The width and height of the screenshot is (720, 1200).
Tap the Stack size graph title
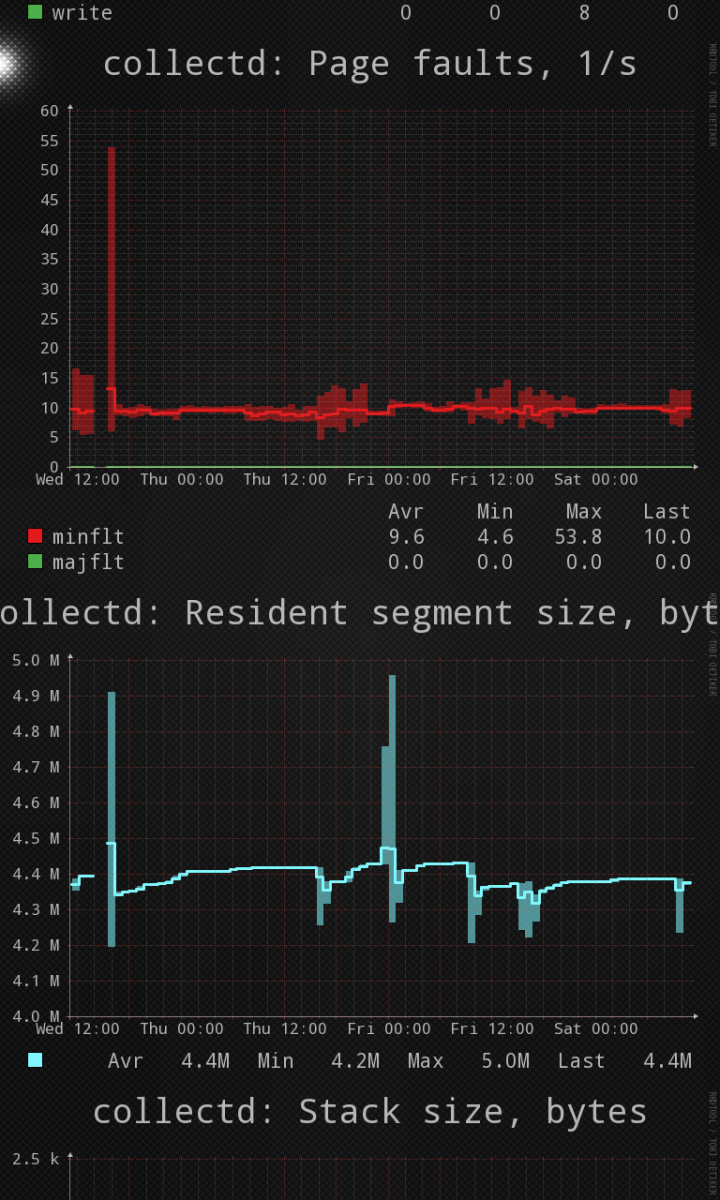point(370,1111)
